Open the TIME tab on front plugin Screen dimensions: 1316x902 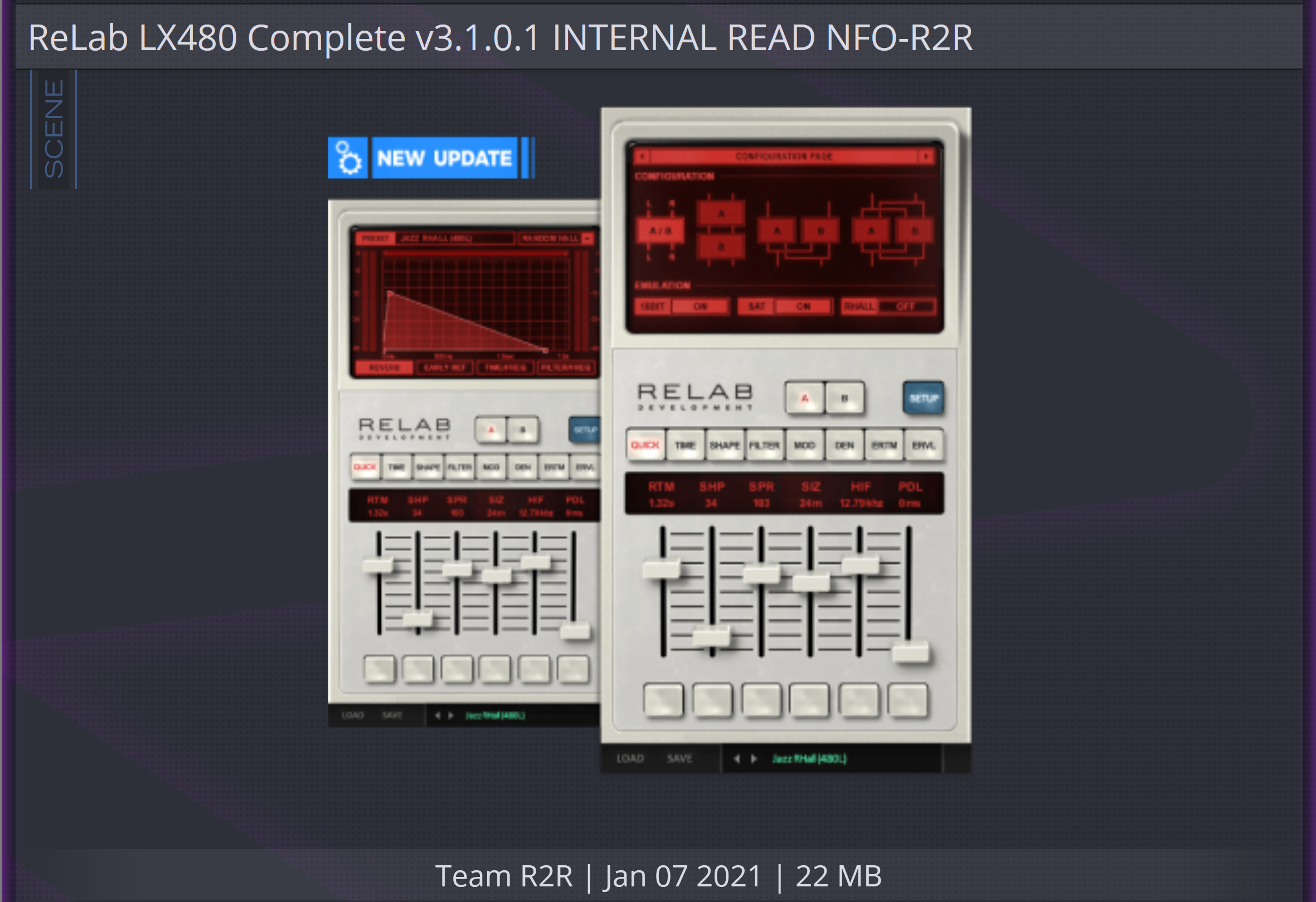pos(684,445)
